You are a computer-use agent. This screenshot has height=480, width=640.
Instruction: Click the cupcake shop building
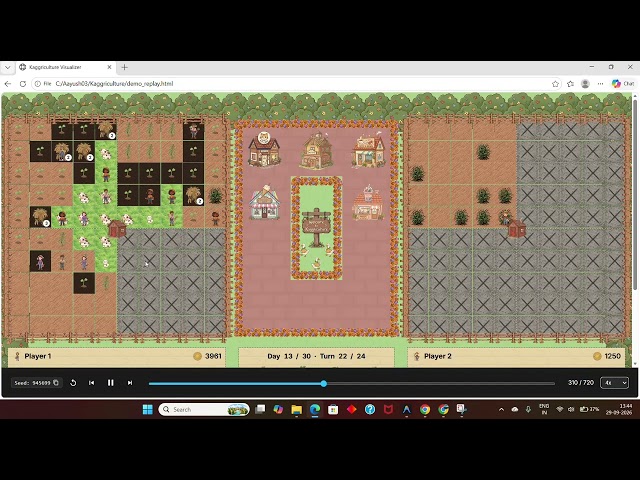click(368, 202)
